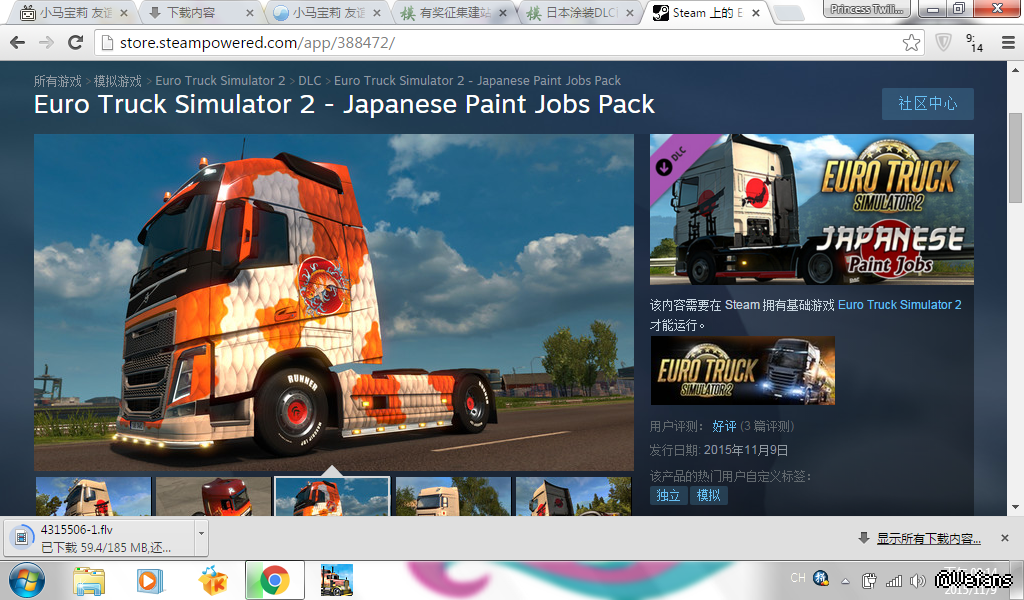Select the first screenshot thumbnail
Image resolution: width=1024 pixels, height=600 pixels.
coord(93,496)
